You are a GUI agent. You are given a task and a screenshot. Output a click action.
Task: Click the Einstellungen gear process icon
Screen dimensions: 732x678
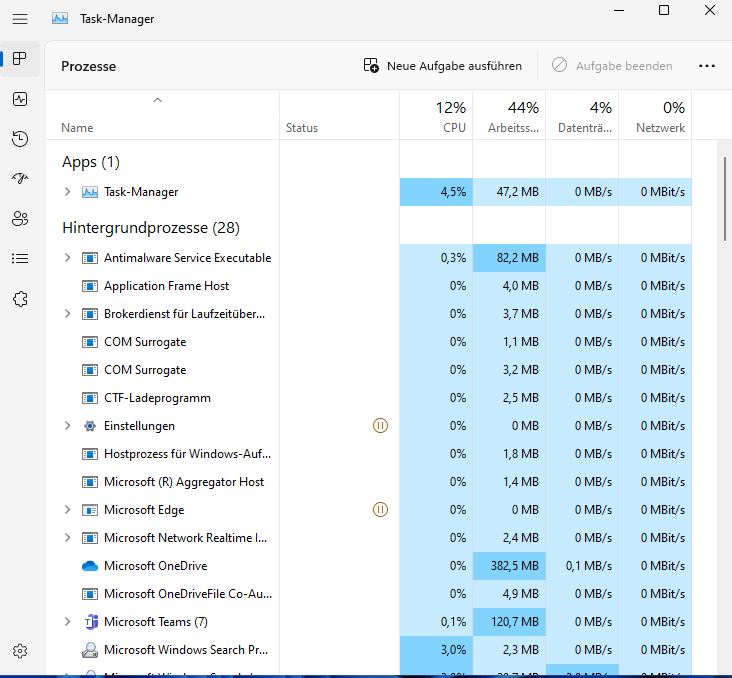90,426
